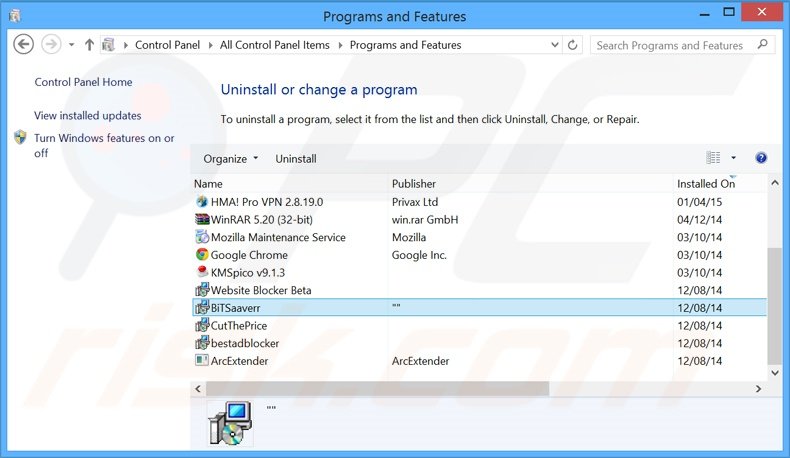Screen dimensions: 790x458
Task: Click the search magnifier icon
Action: [x=763, y=44]
